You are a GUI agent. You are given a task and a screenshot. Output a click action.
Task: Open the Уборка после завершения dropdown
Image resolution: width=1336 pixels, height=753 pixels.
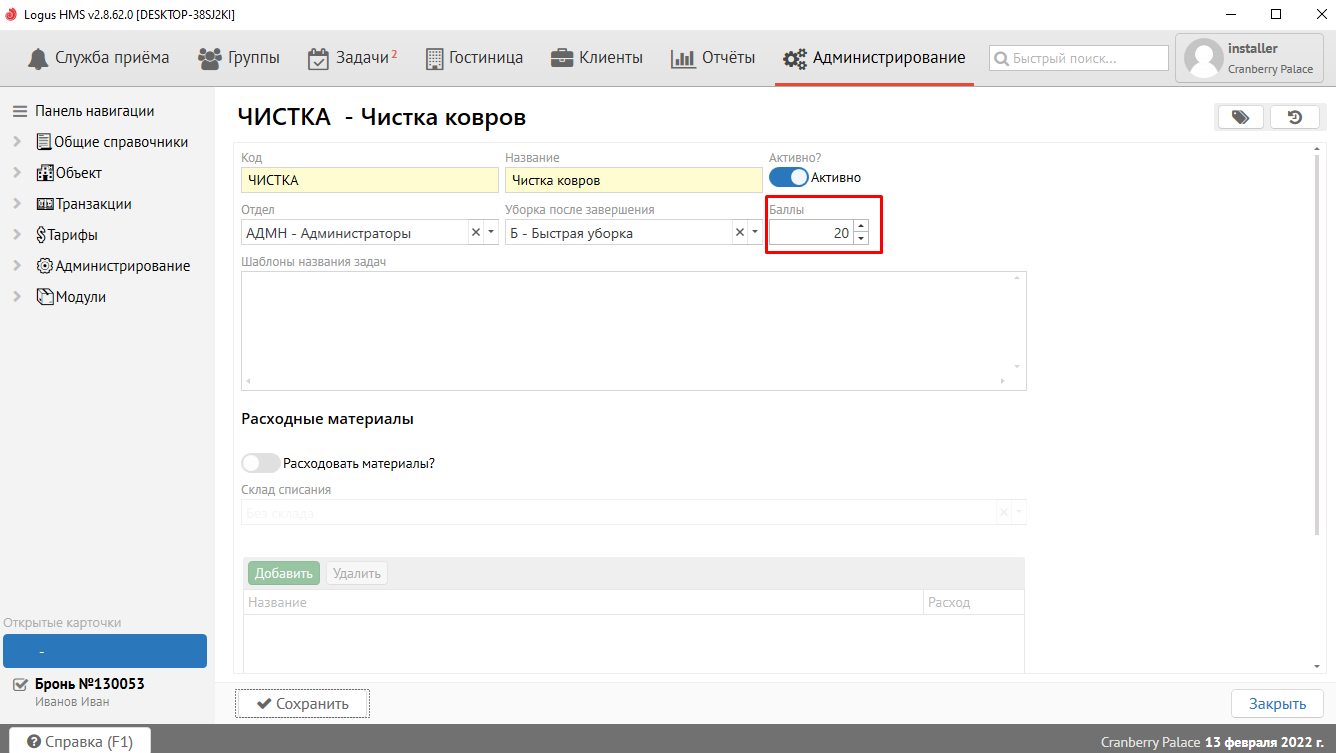point(754,233)
